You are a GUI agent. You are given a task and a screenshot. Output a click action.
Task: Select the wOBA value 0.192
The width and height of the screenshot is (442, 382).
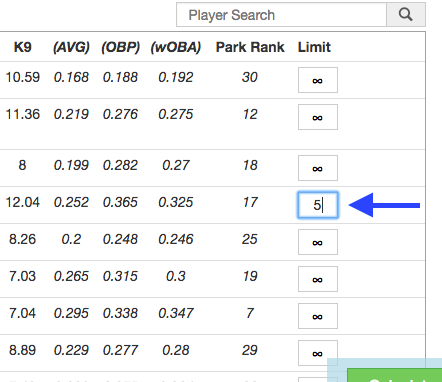[x=176, y=77]
